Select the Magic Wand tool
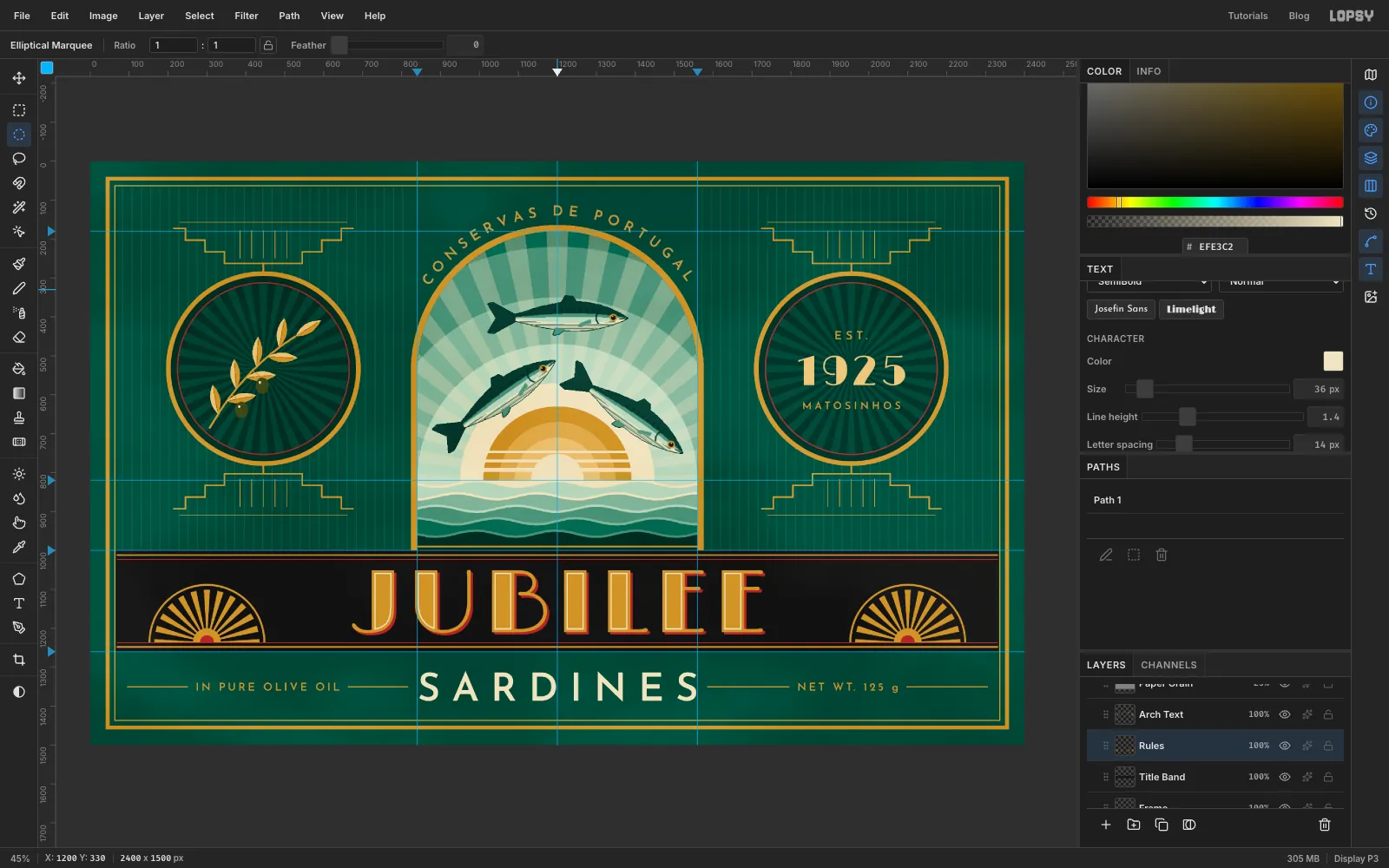Image resolution: width=1389 pixels, height=868 pixels. pos(19,207)
